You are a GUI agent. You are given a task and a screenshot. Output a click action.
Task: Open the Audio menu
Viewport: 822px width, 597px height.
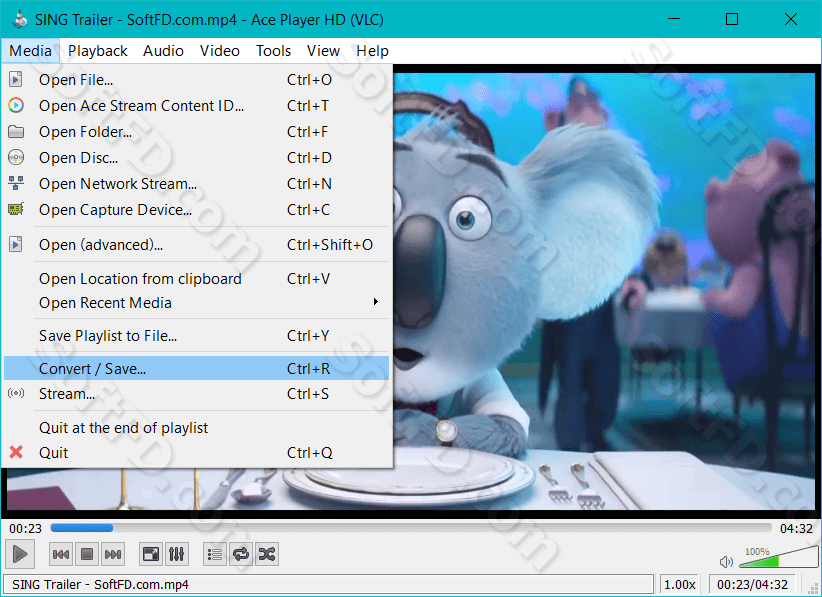pos(163,51)
